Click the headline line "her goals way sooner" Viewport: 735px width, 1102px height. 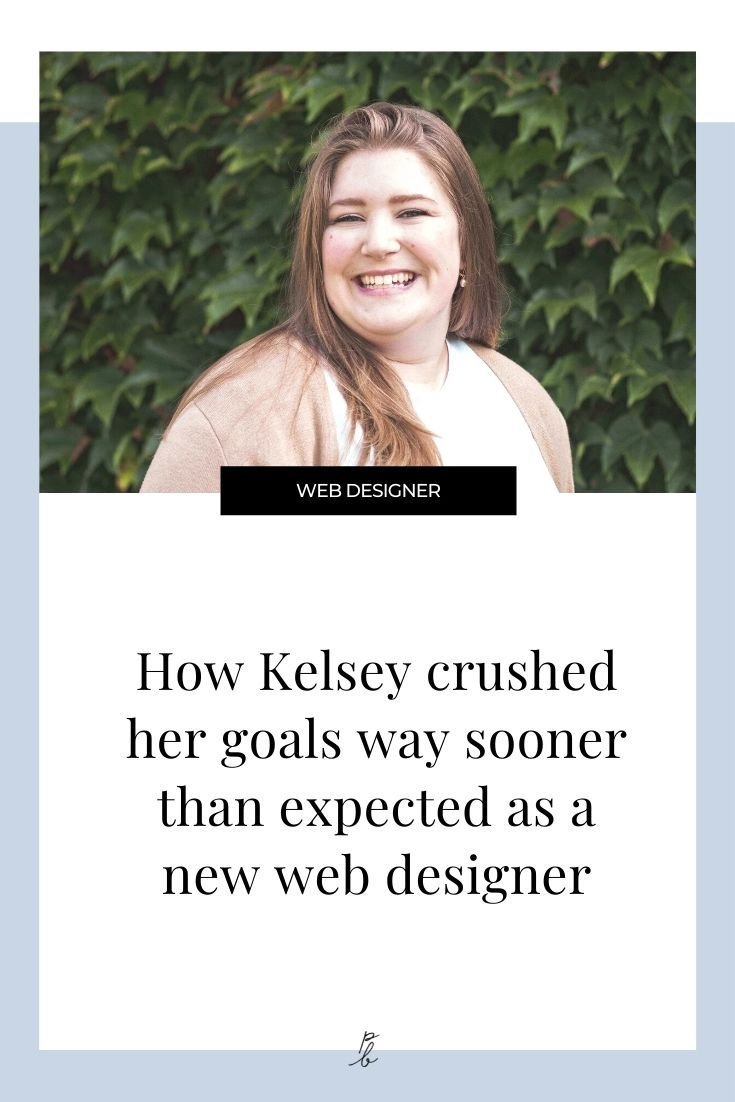(x=376, y=741)
